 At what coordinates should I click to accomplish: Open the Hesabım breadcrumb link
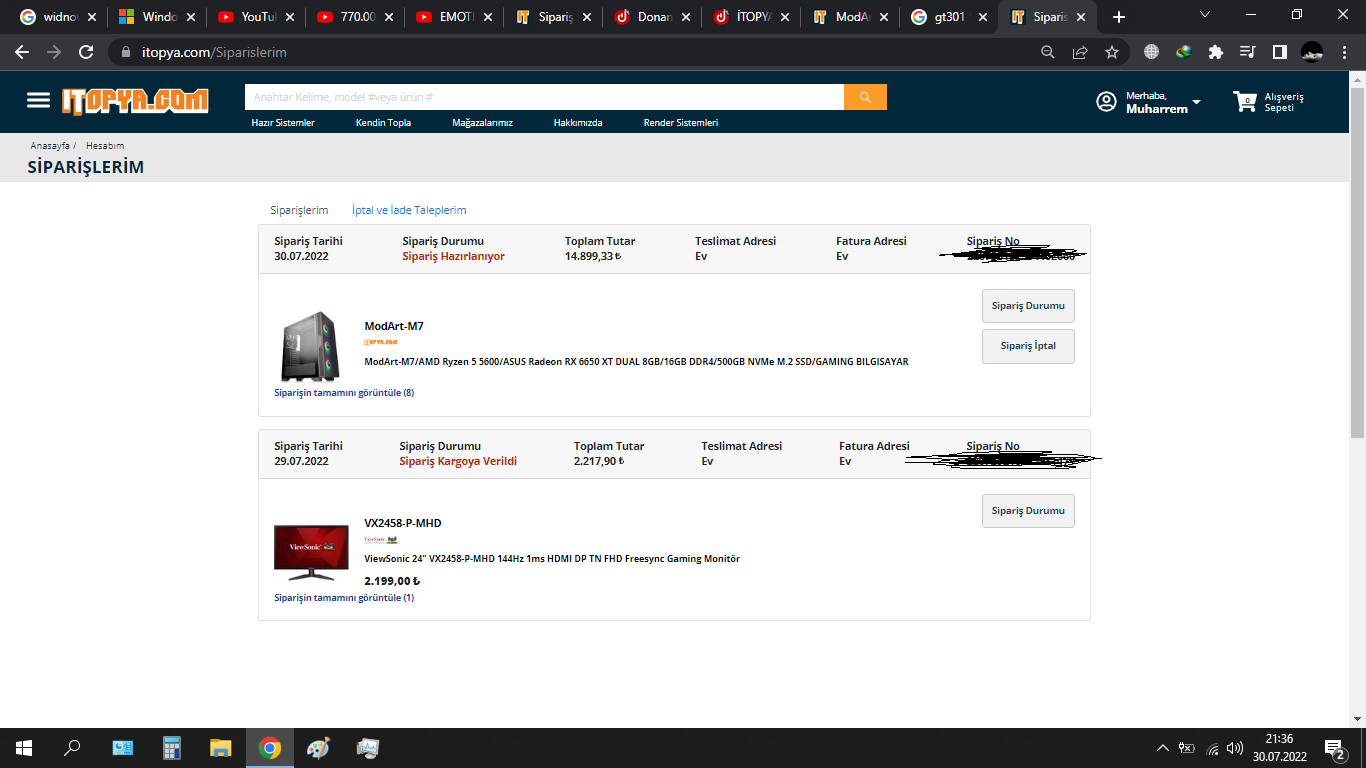105,146
